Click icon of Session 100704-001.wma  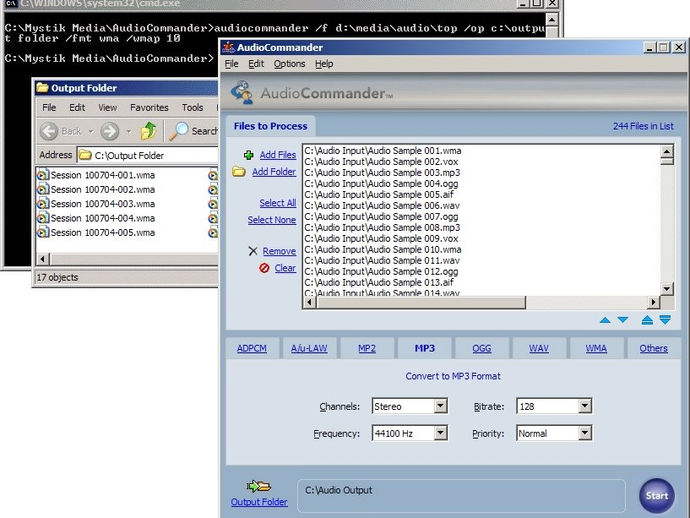43,175
